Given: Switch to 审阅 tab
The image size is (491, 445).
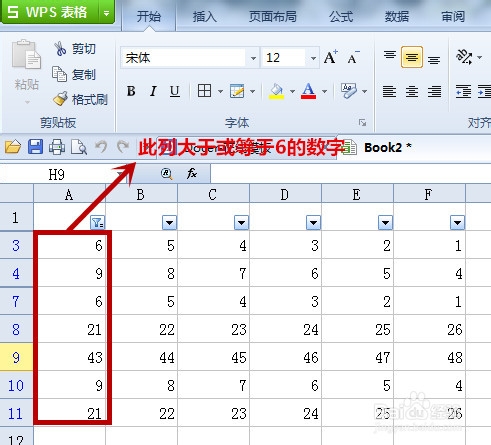Looking at the screenshot, I should 453,16.
